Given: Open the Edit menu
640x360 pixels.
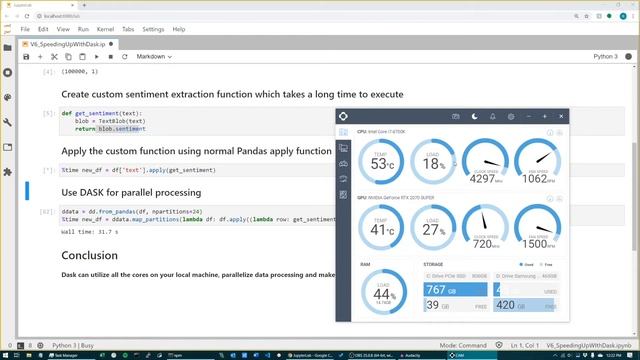Looking at the screenshot, I should pyautogui.click(x=43, y=29).
